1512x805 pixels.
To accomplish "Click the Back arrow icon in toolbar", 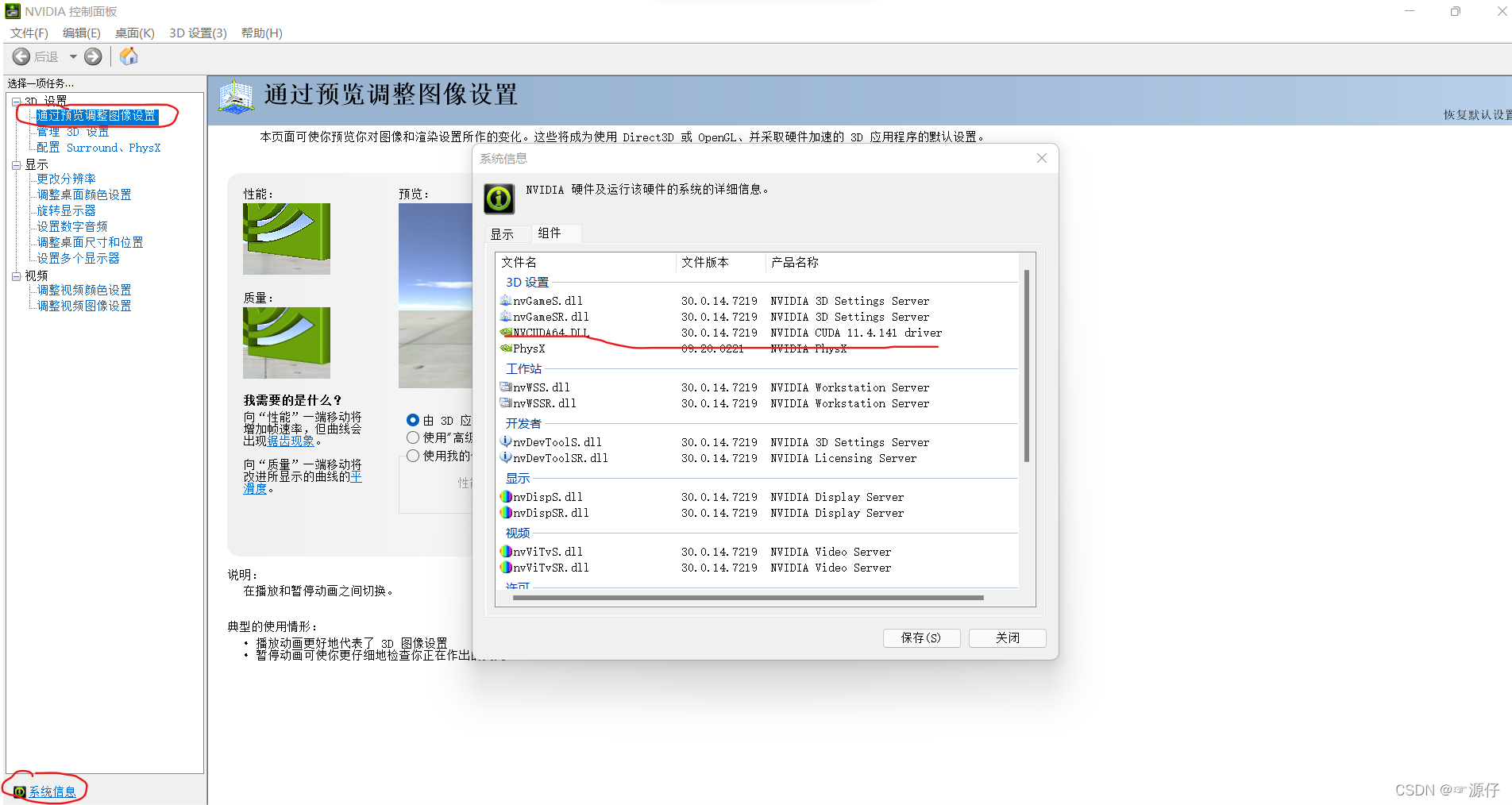I will (x=21, y=56).
